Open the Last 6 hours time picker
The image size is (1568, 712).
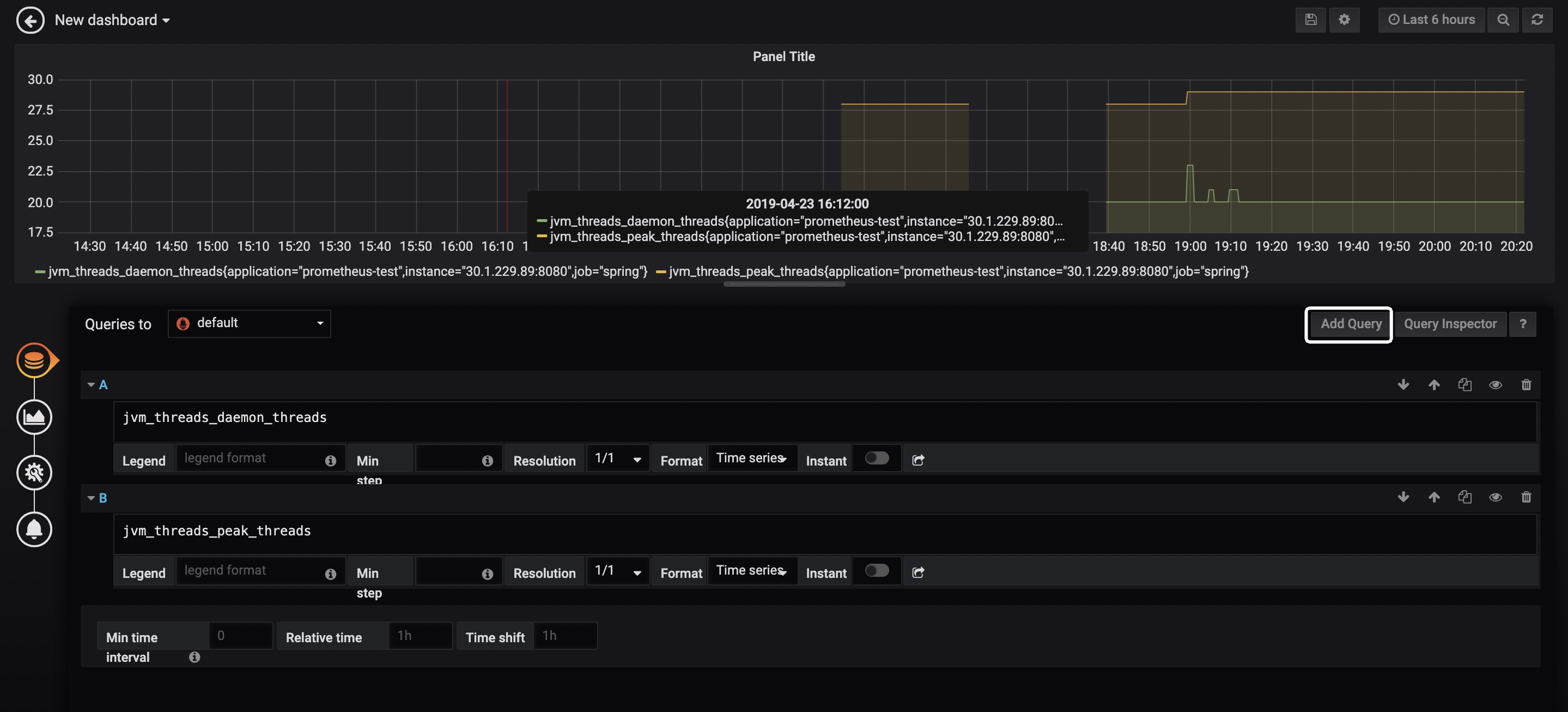point(1432,20)
